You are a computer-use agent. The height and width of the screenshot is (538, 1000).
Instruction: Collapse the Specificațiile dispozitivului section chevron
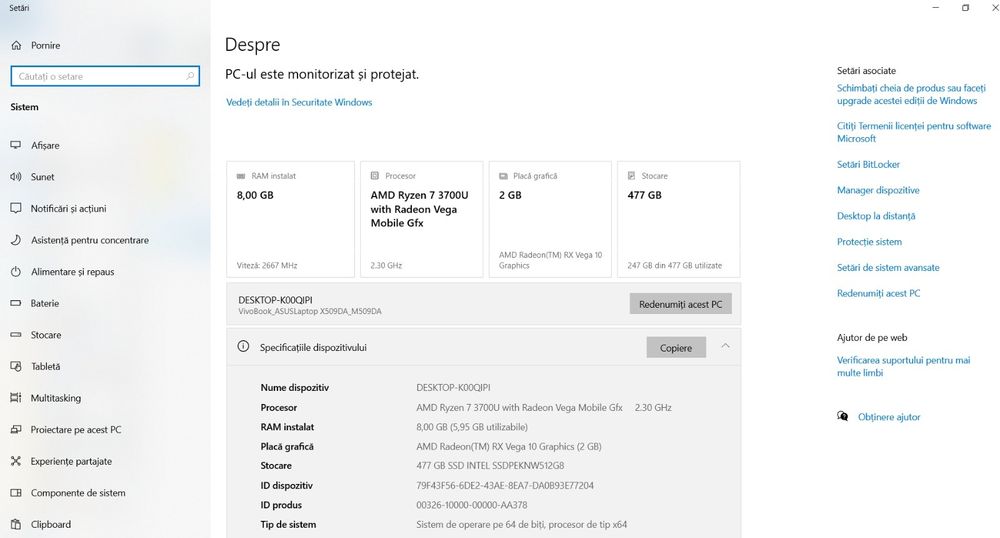[x=726, y=345]
